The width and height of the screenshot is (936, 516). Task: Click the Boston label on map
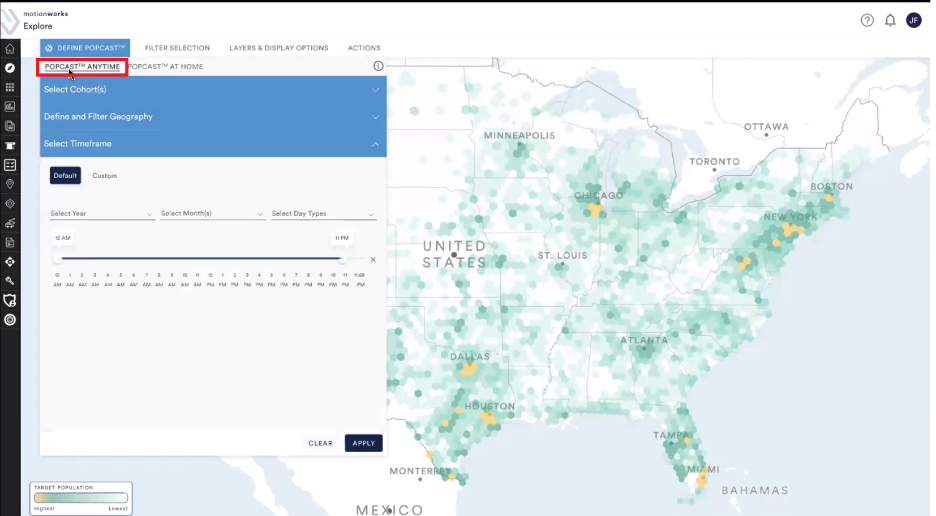coord(832,186)
